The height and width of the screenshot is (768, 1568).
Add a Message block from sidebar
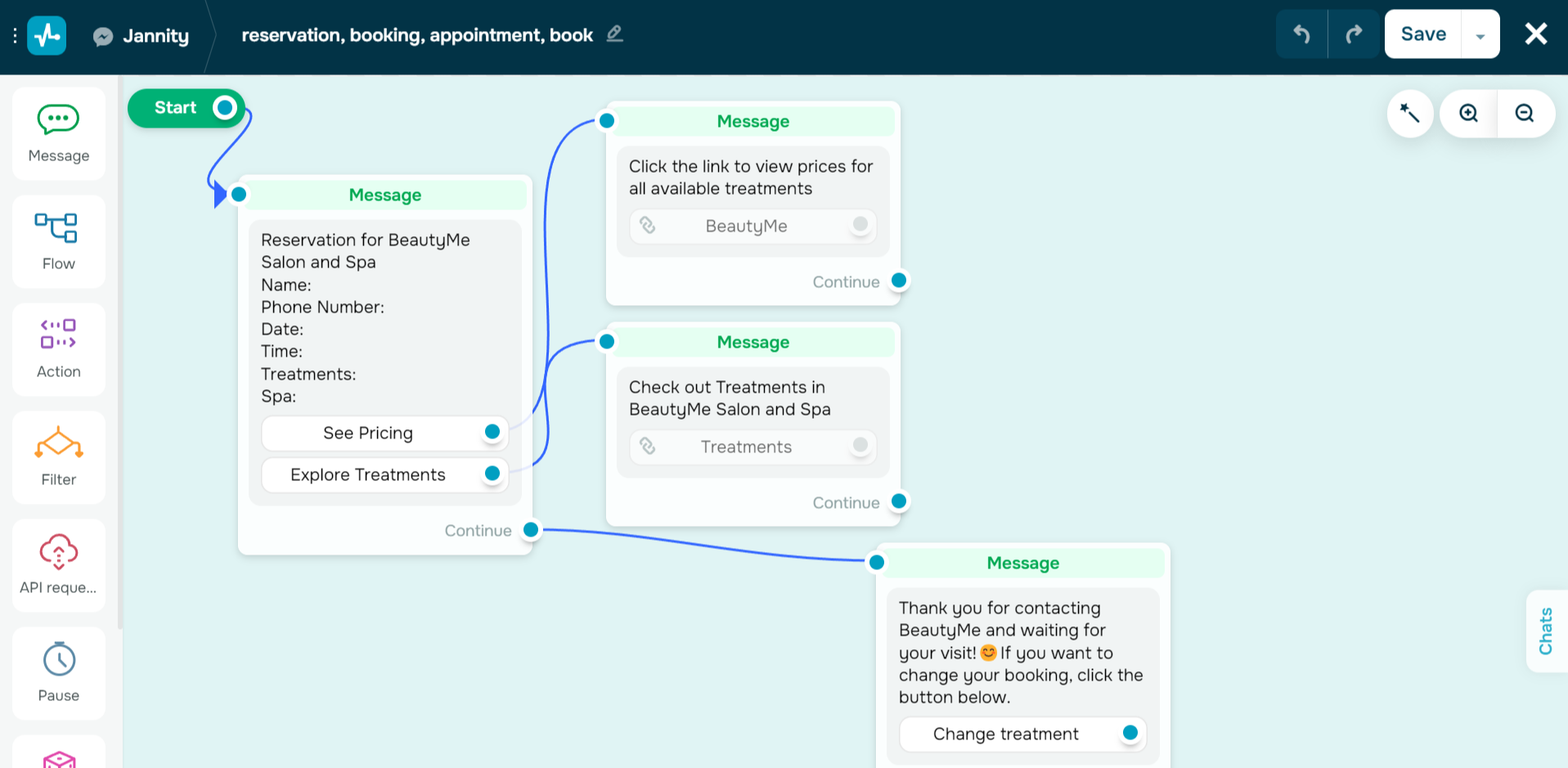(x=58, y=133)
